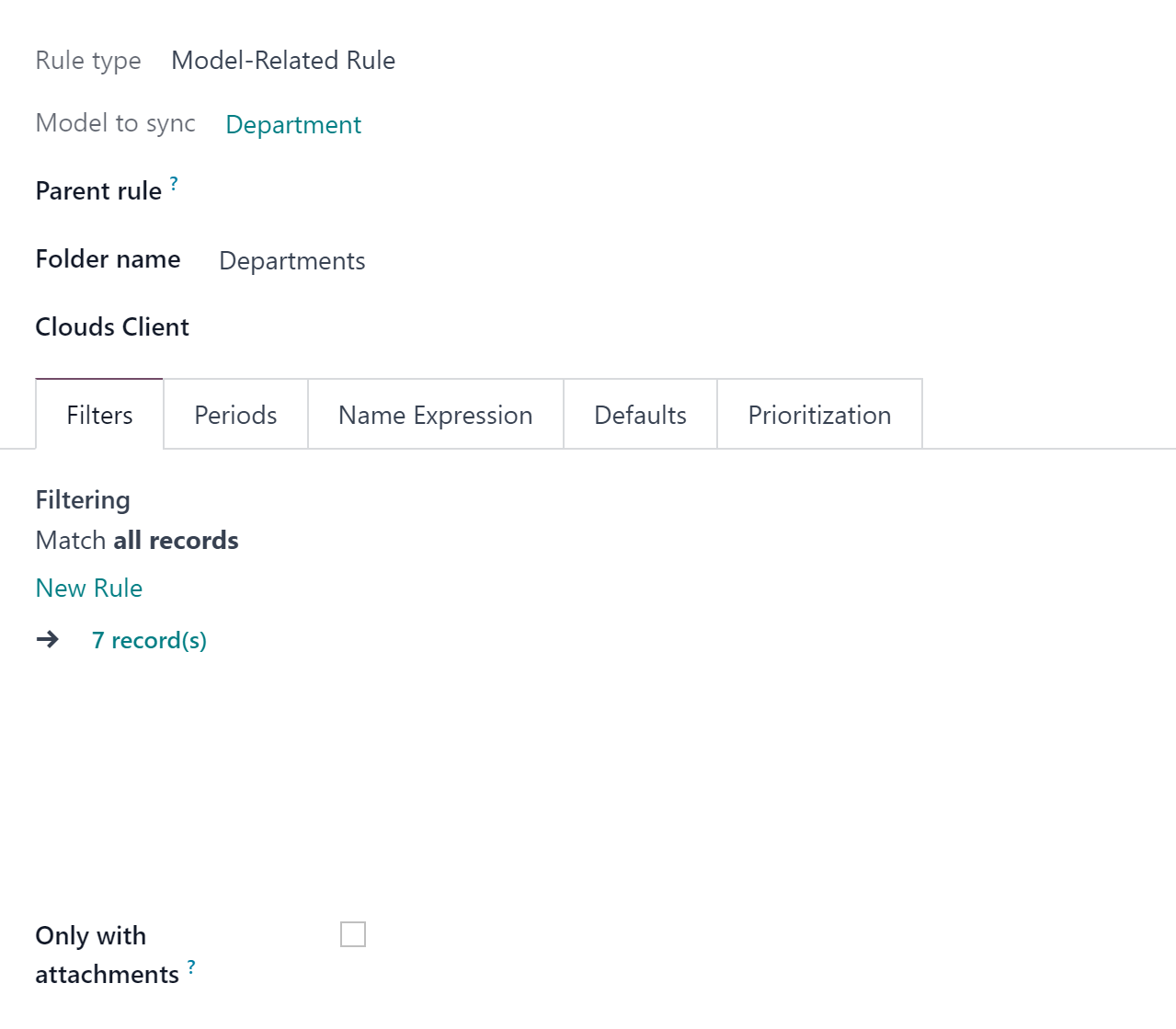The image size is (1176, 1029).
Task: Switch to the Periods tab
Action: 235,415
